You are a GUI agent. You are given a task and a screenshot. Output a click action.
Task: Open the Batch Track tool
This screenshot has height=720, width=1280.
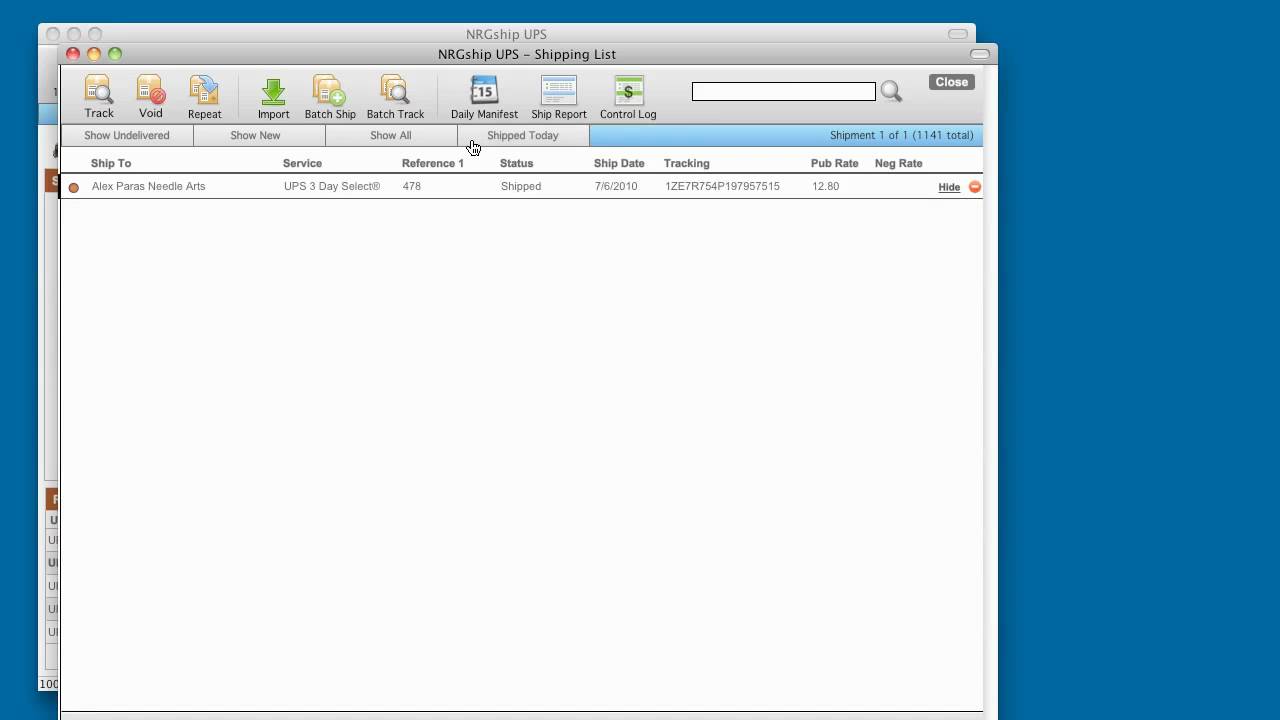coord(395,97)
